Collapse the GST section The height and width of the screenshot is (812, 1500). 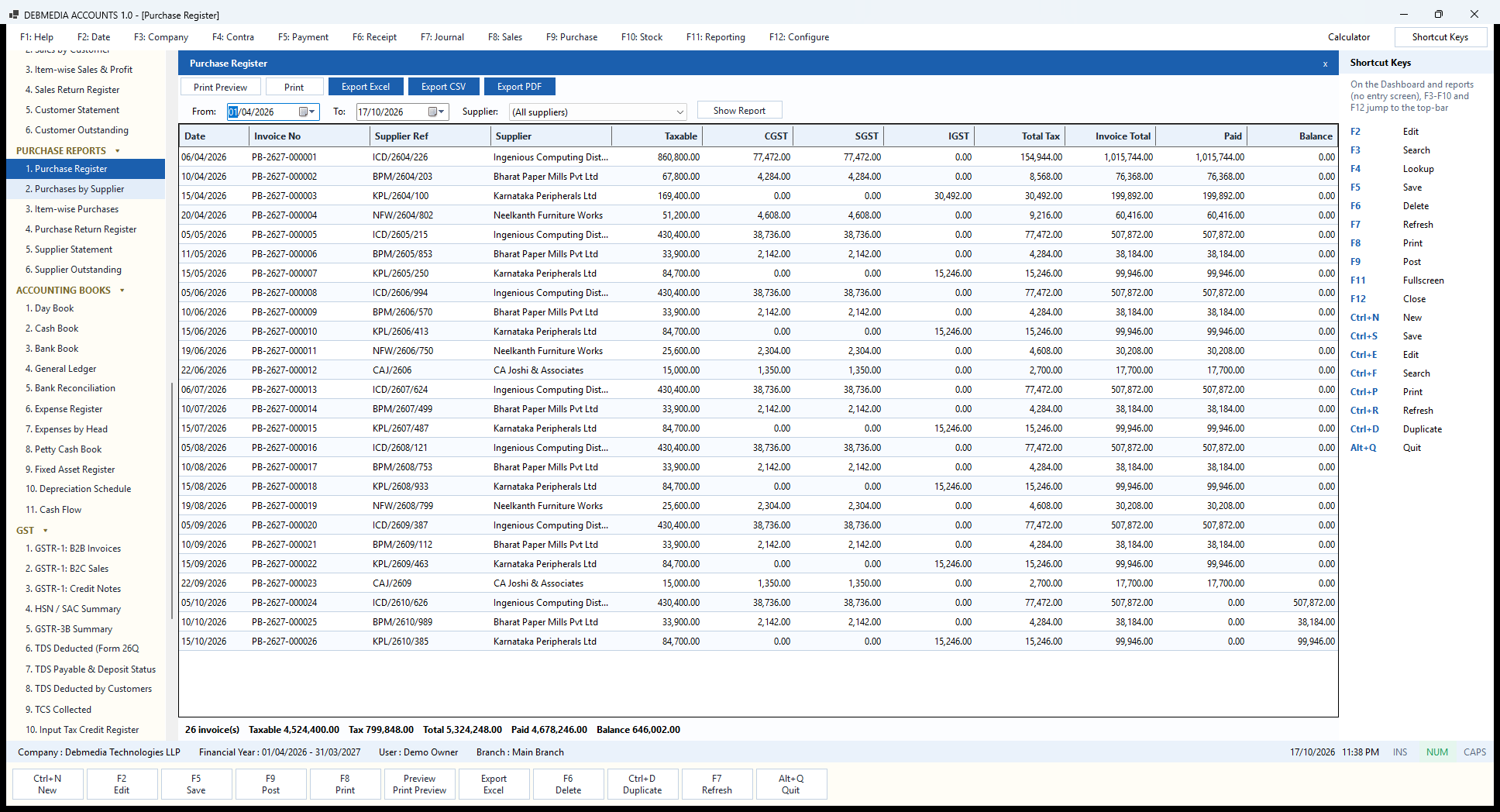(46, 531)
